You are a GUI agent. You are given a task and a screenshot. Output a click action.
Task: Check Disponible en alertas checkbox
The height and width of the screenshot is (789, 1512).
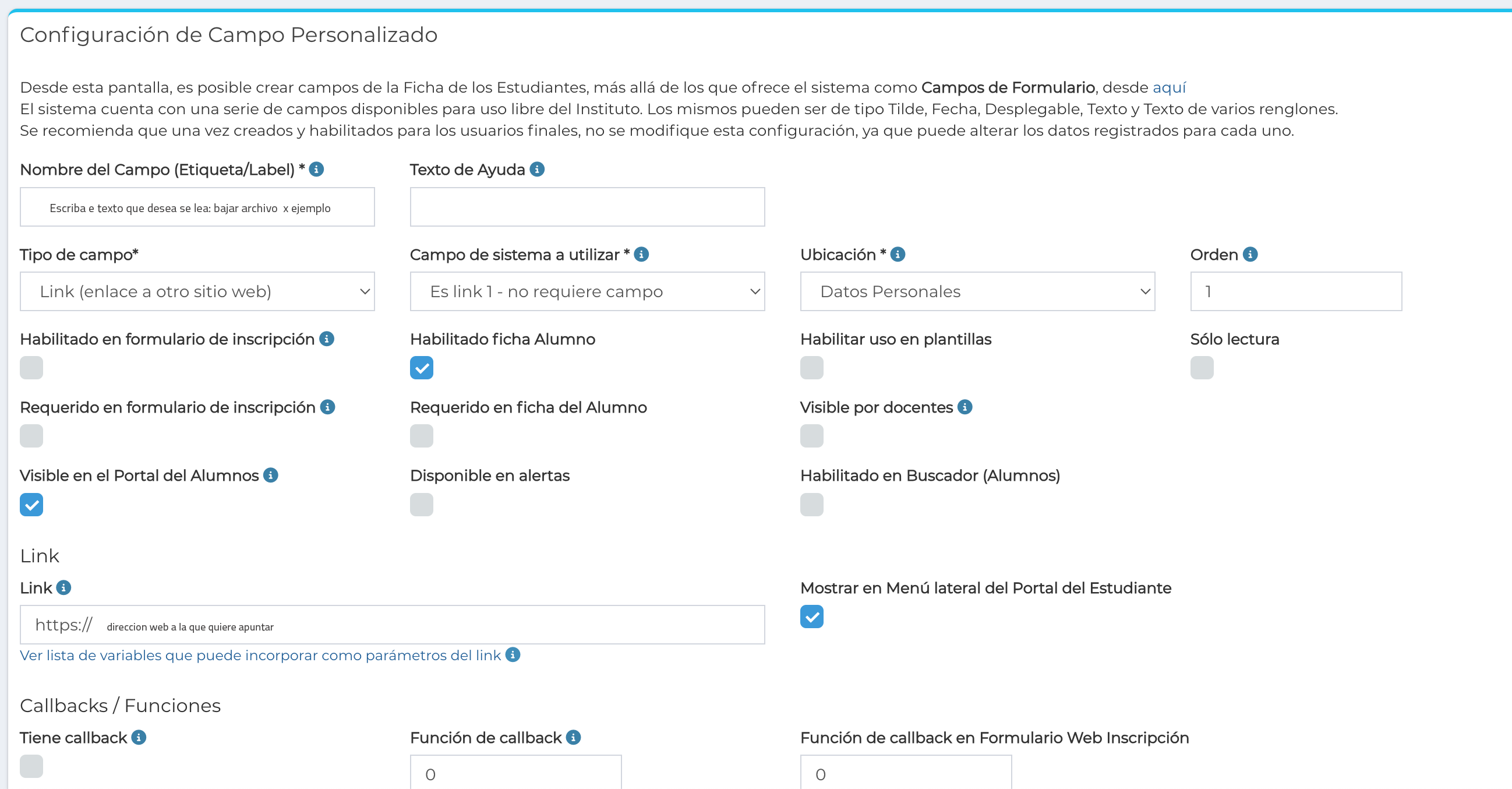tap(422, 504)
